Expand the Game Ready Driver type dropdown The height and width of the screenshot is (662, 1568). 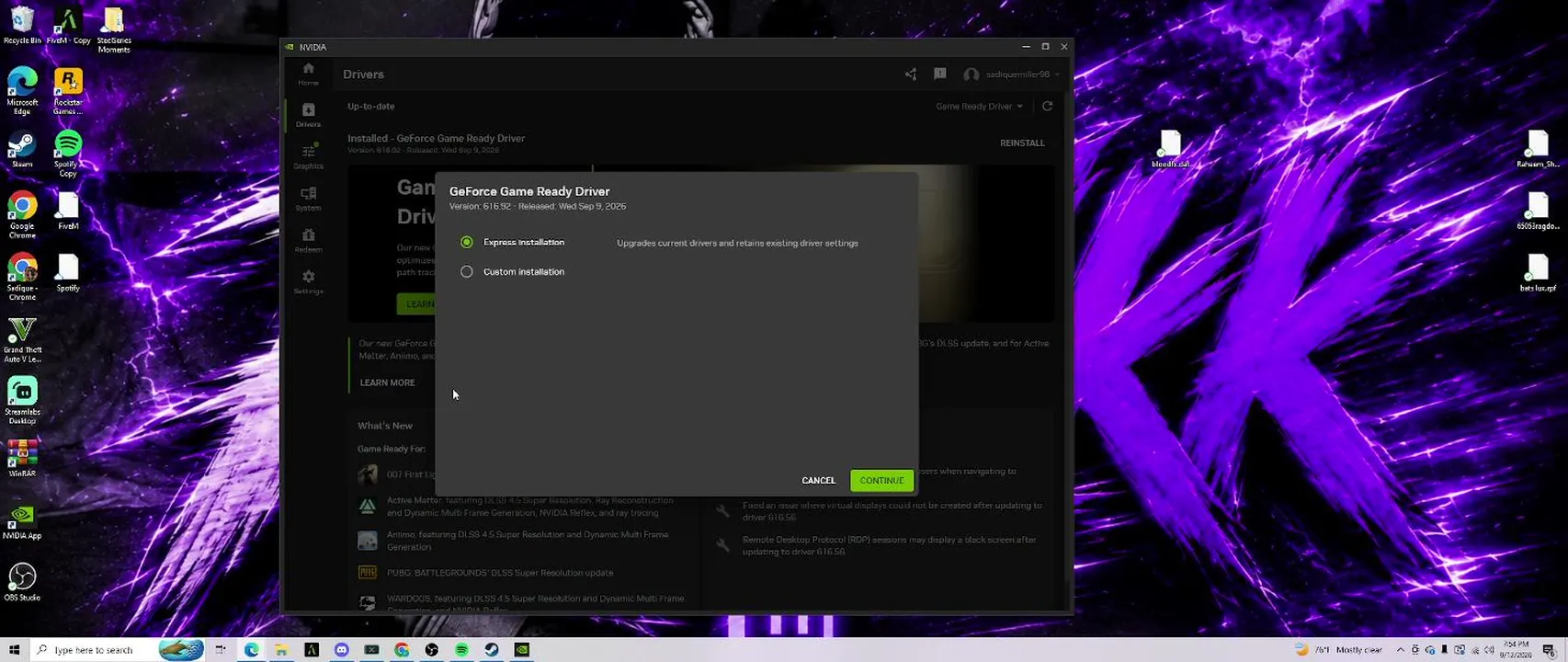point(979,107)
